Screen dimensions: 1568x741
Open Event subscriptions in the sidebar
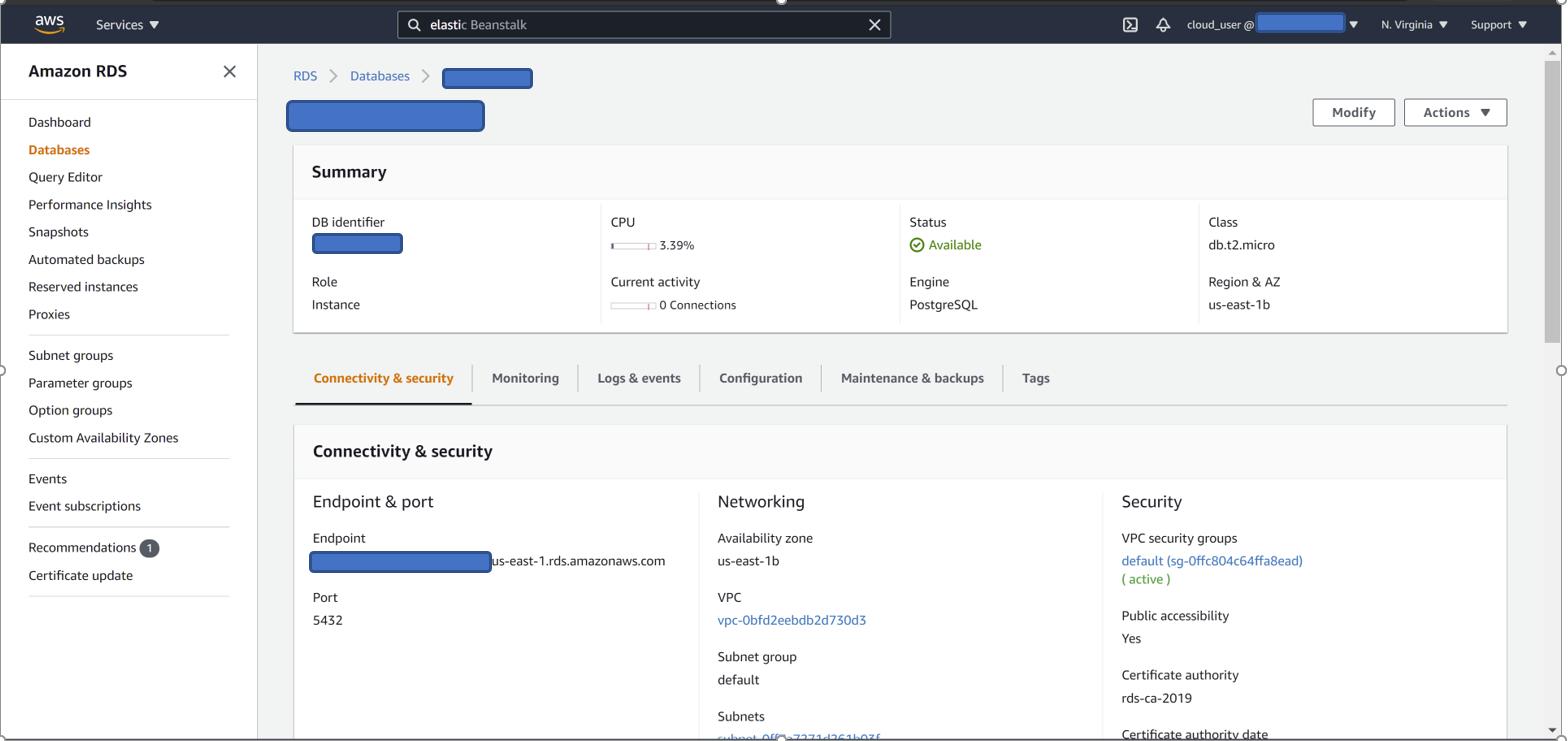coord(84,506)
